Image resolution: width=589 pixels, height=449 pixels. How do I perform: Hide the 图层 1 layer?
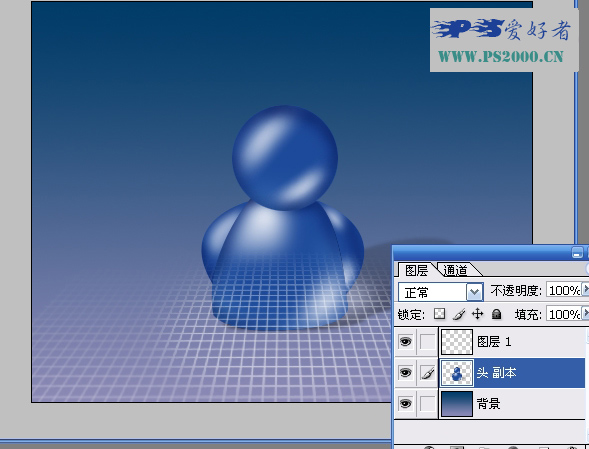coord(405,342)
